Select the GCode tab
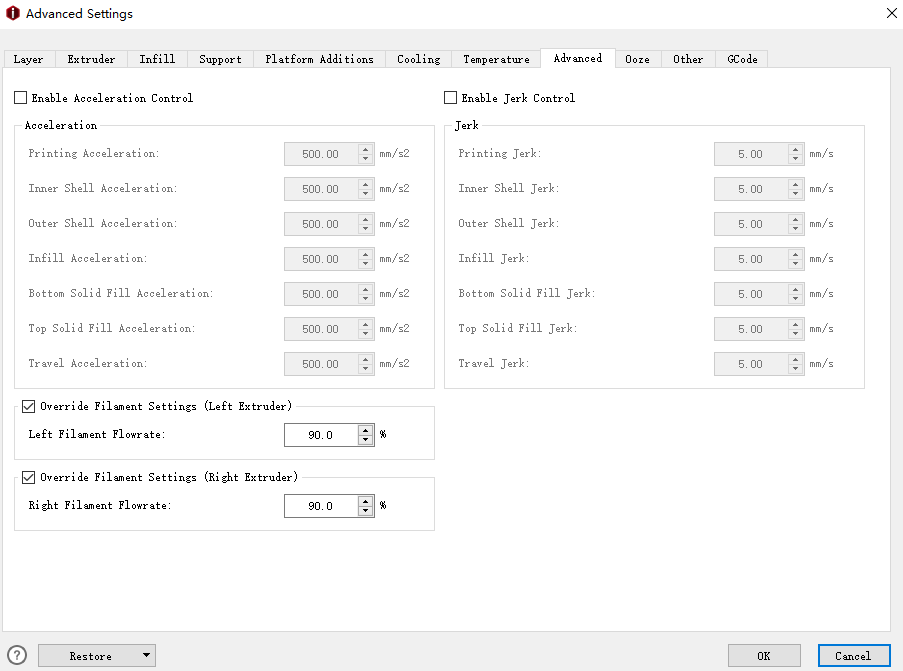Viewport: 903px width, 671px height. [742, 59]
